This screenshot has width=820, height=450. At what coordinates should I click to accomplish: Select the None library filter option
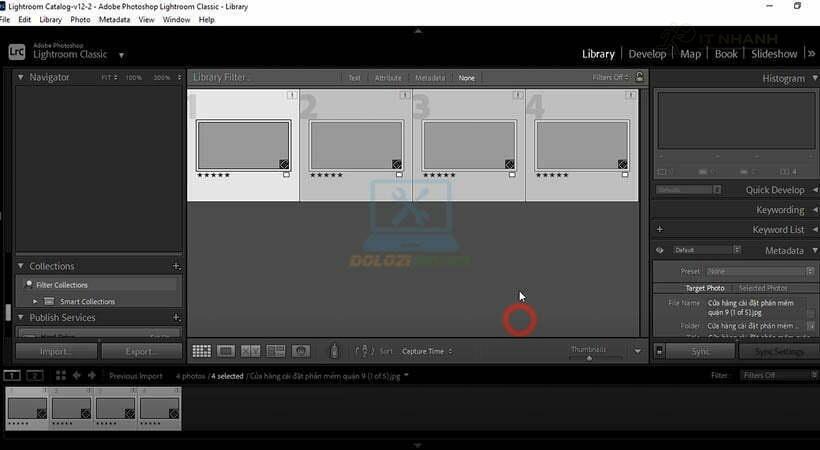(x=466, y=78)
